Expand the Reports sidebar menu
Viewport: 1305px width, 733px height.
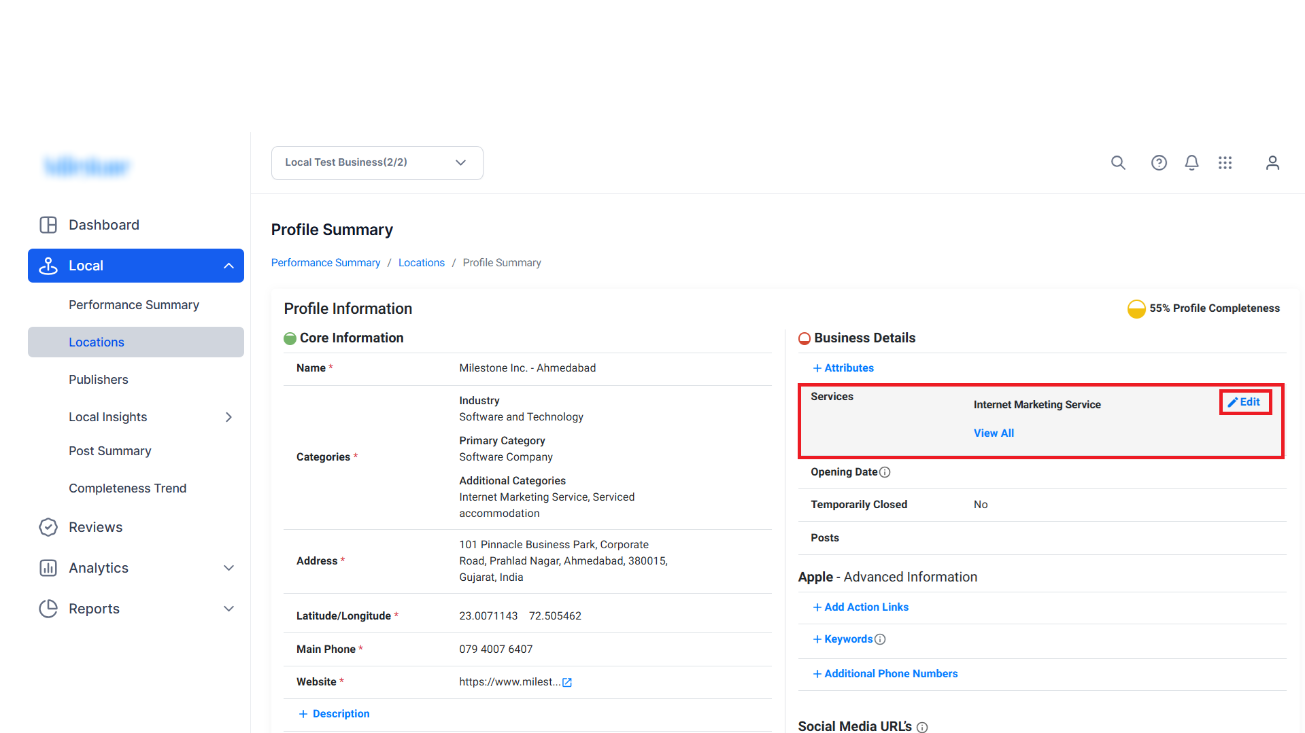[x=136, y=609]
